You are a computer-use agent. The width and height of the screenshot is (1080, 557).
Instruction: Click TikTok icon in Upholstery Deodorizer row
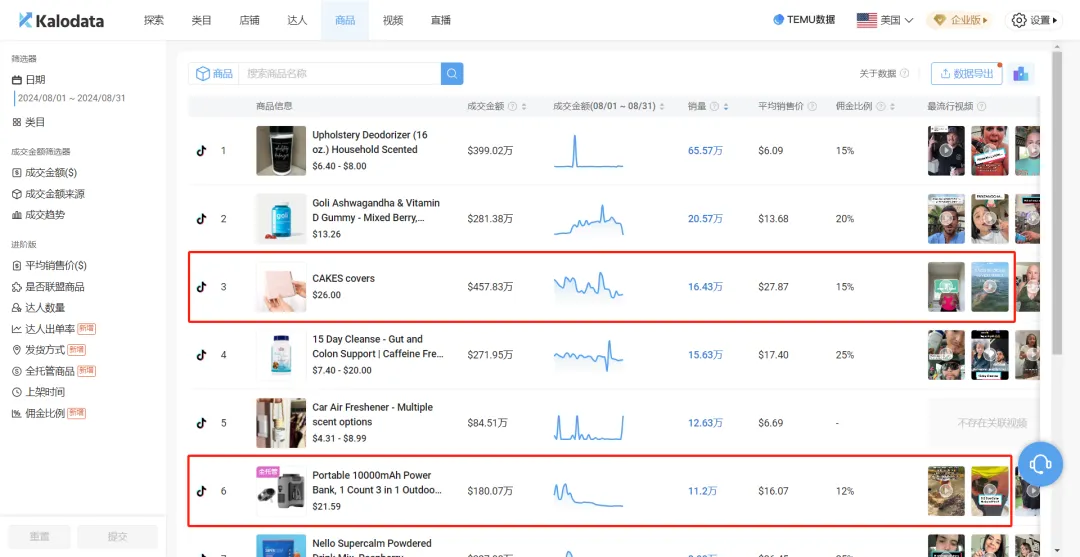pos(201,151)
